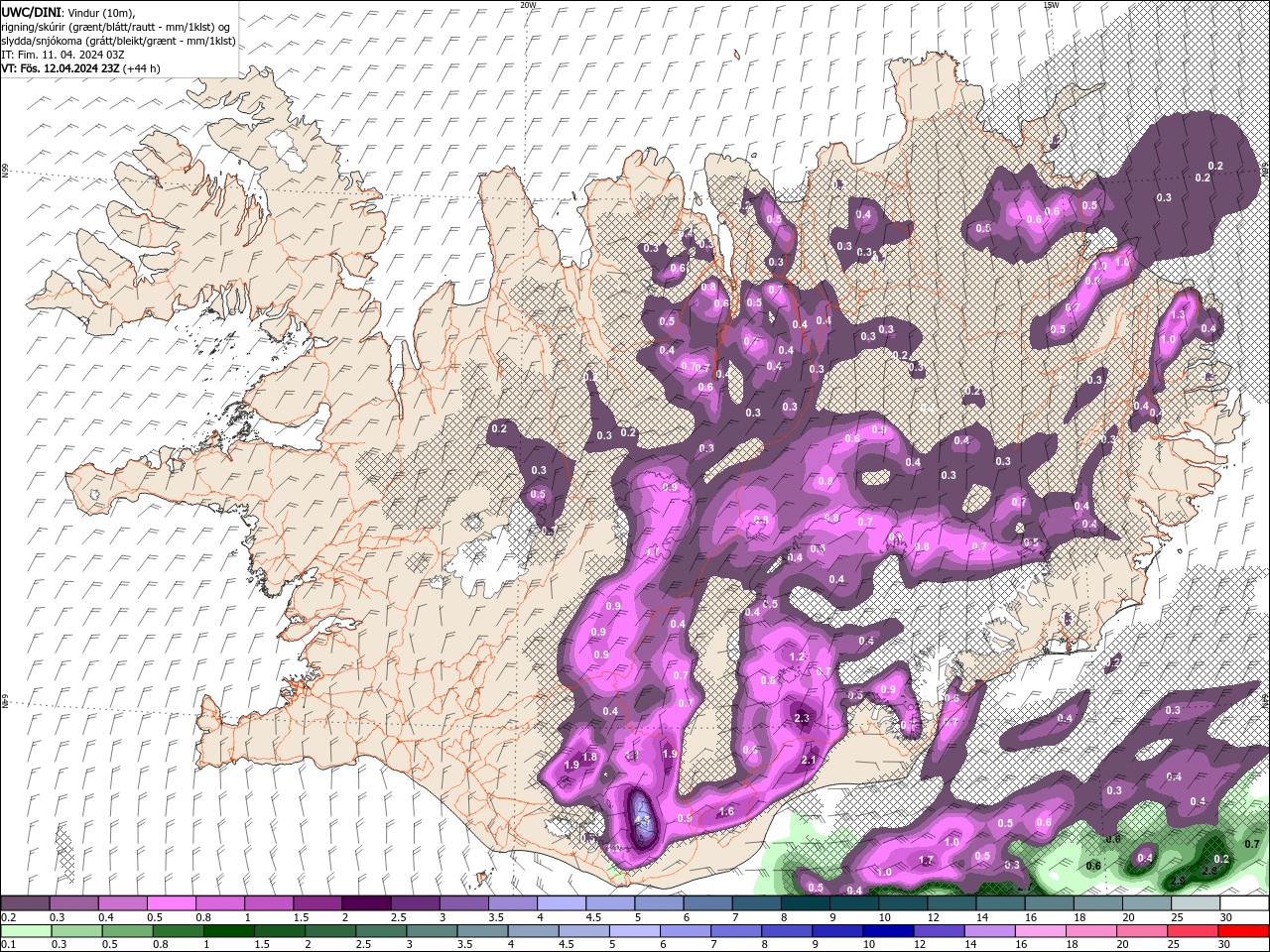This screenshot has height=952, width=1270.
Task: Click the 'VT: Fös. 12.04.2024 23Z (+44 h)' line
Action: click(x=81, y=68)
